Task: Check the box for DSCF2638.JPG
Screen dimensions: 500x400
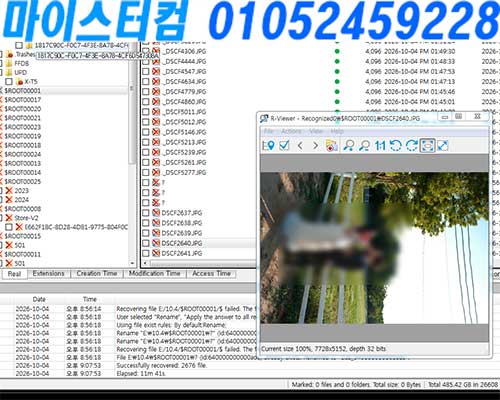Action: pyautogui.click(x=146, y=223)
